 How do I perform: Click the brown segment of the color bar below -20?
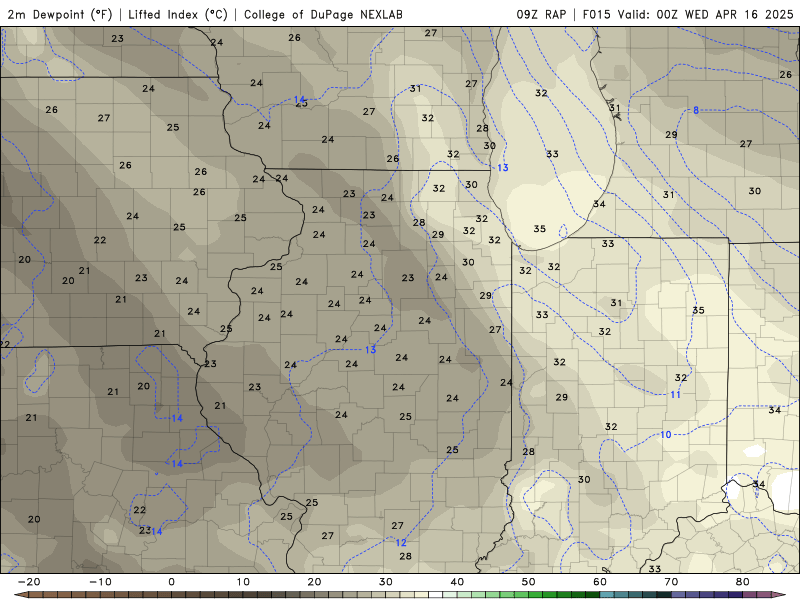[x=36, y=595]
